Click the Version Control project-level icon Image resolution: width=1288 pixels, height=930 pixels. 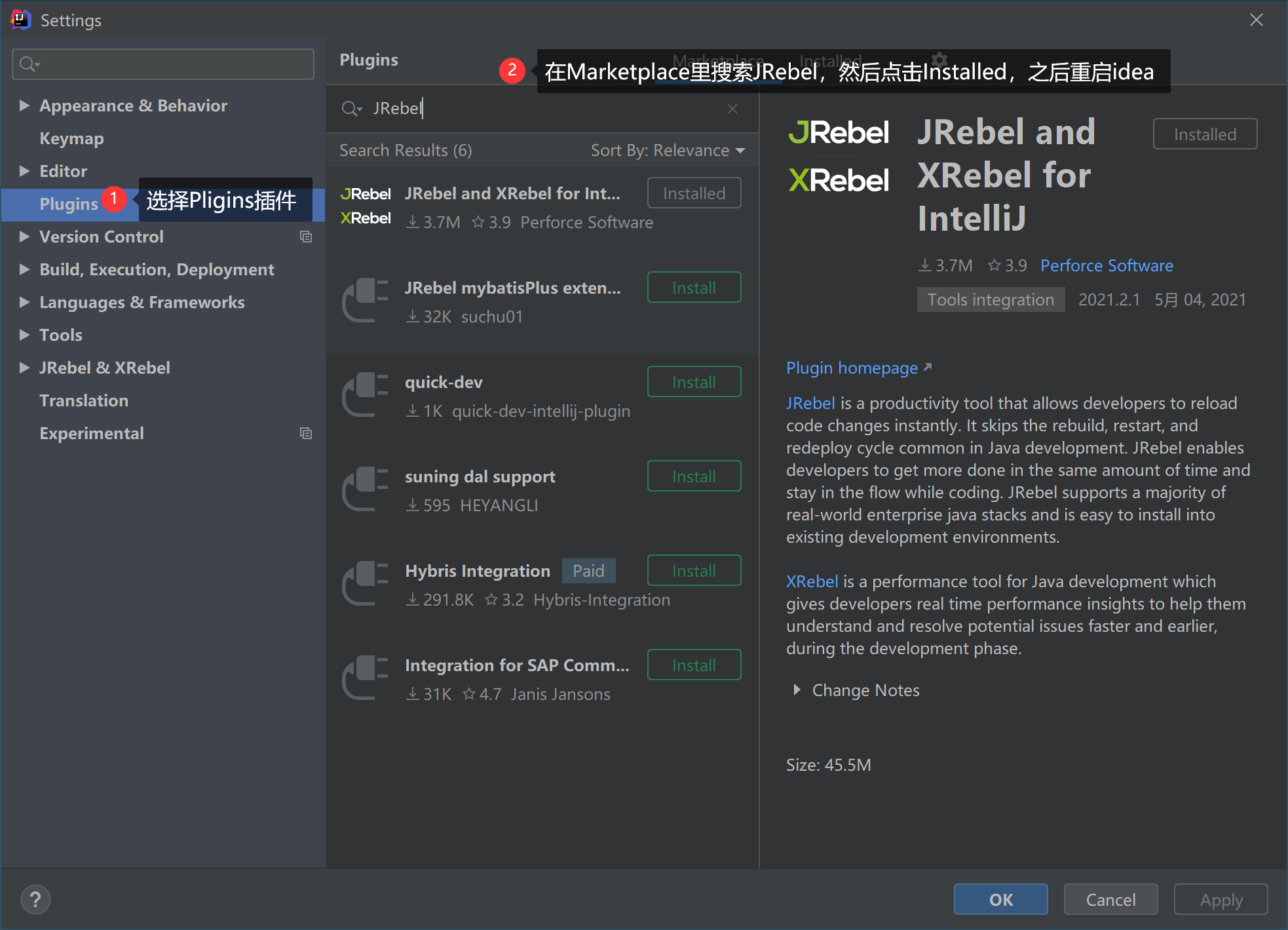(x=306, y=237)
